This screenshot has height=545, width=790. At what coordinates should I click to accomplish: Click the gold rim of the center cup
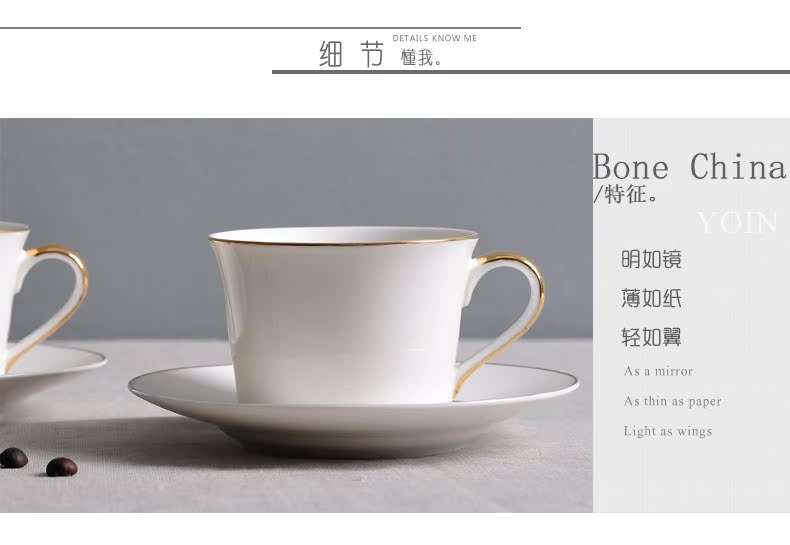click(x=343, y=238)
